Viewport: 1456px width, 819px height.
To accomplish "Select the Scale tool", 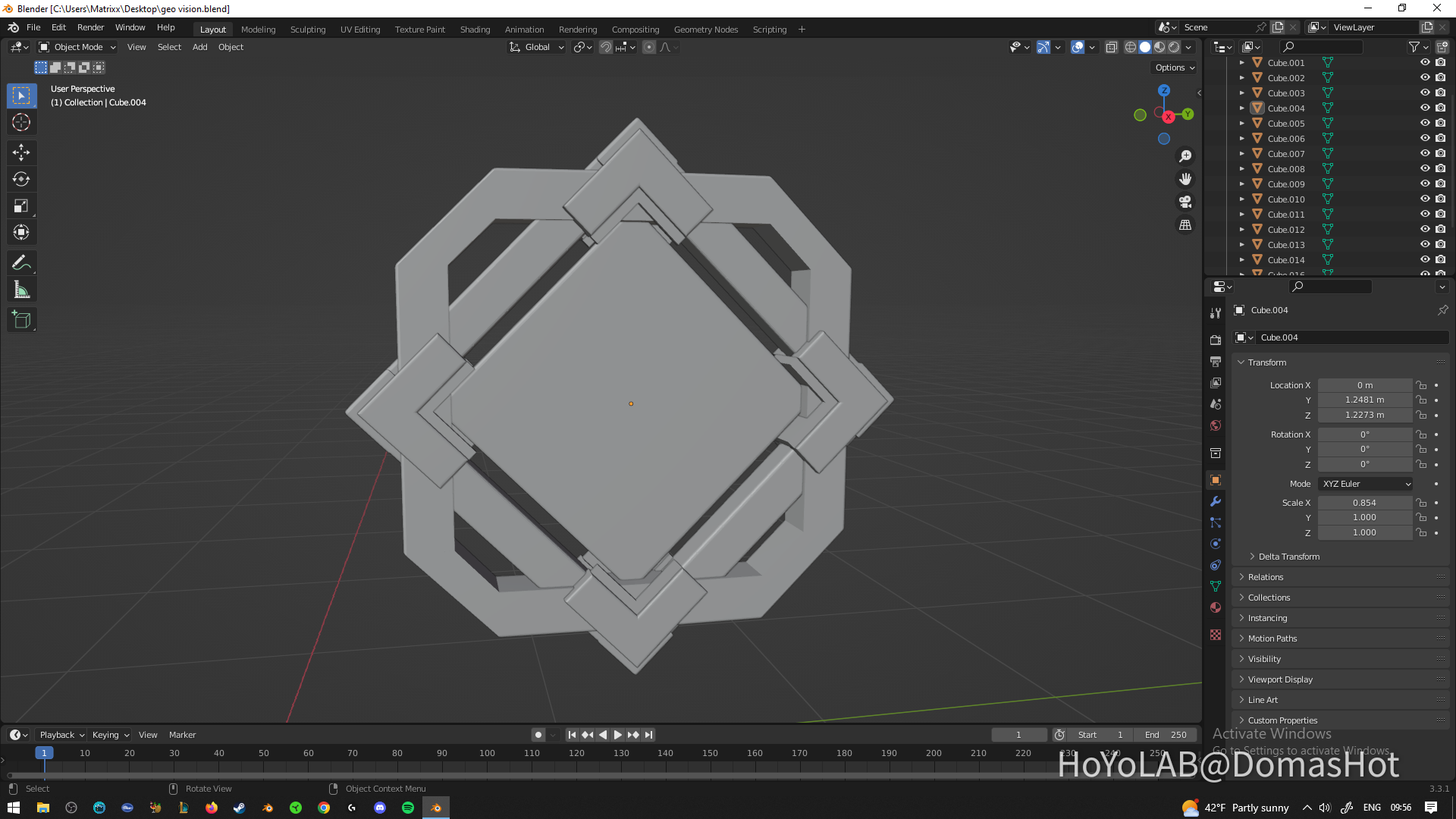I will coord(21,206).
